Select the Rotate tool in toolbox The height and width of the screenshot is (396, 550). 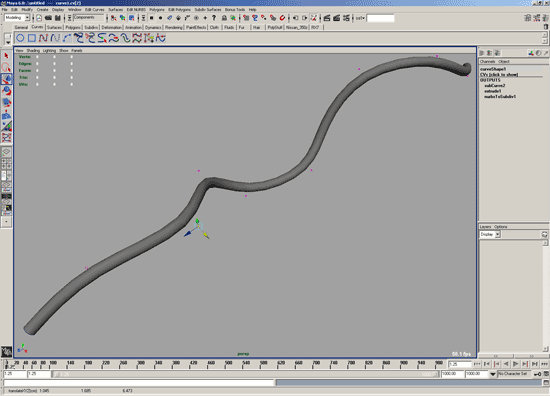click(6, 91)
